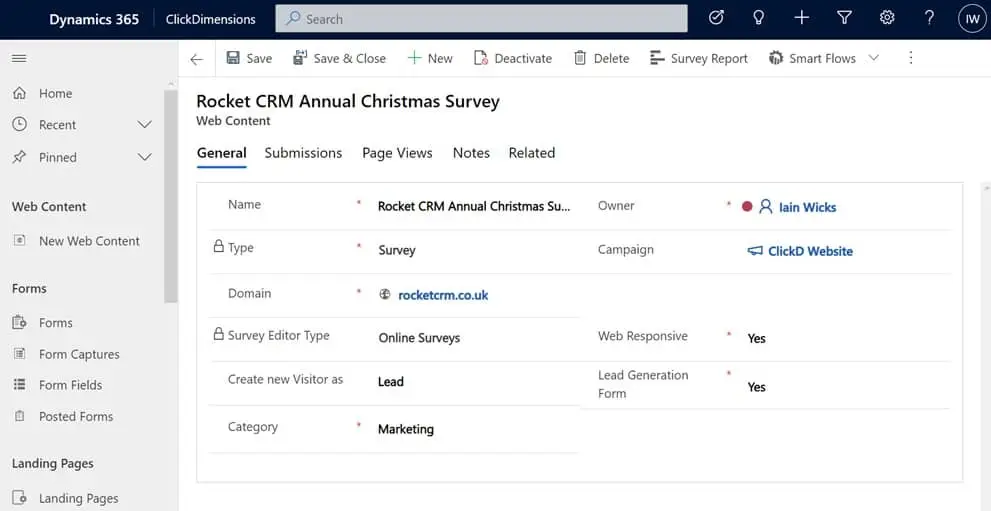Click the Save & Close icon
991x511 pixels.
point(300,58)
